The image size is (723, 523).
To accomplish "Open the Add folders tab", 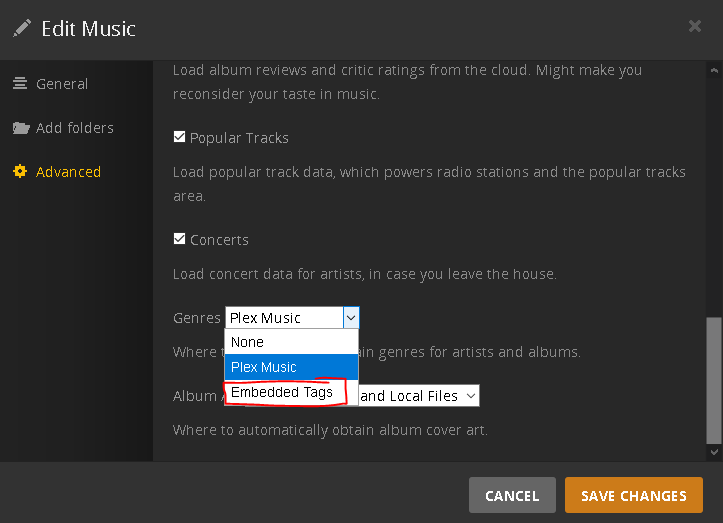I will [x=75, y=128].
